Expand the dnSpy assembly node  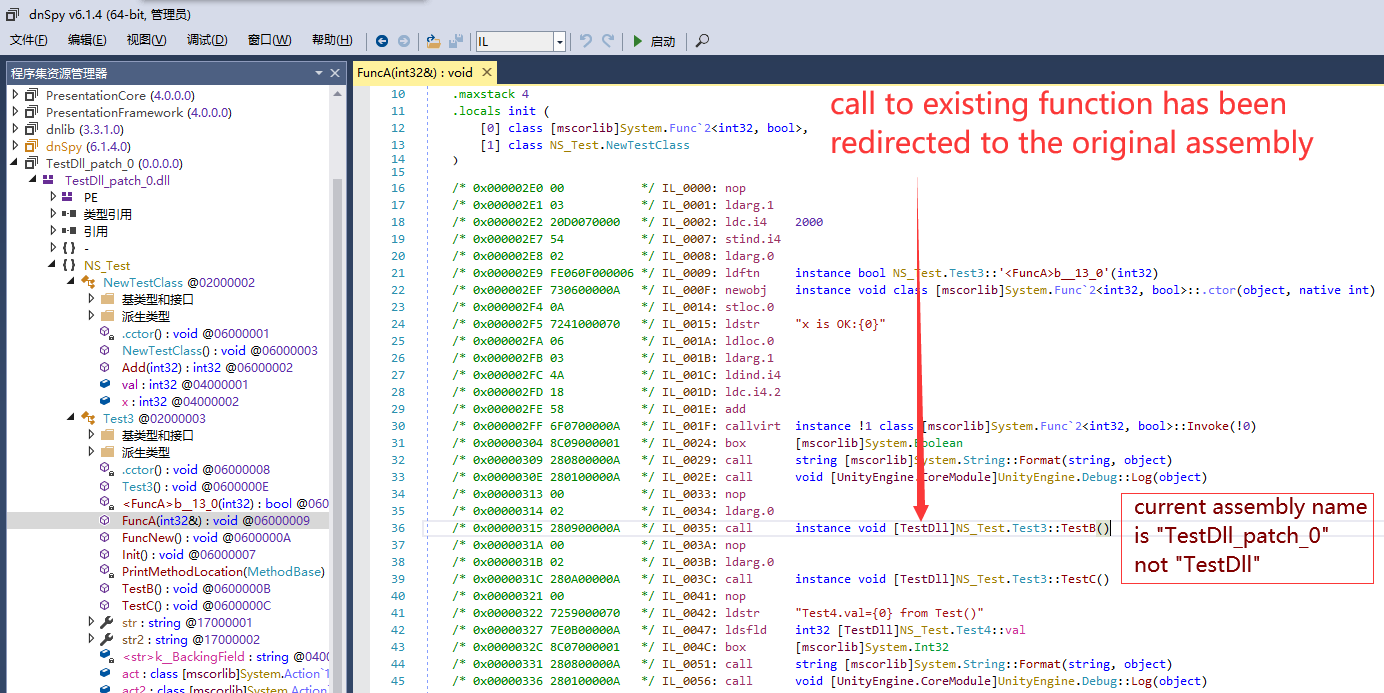(15, 146)
